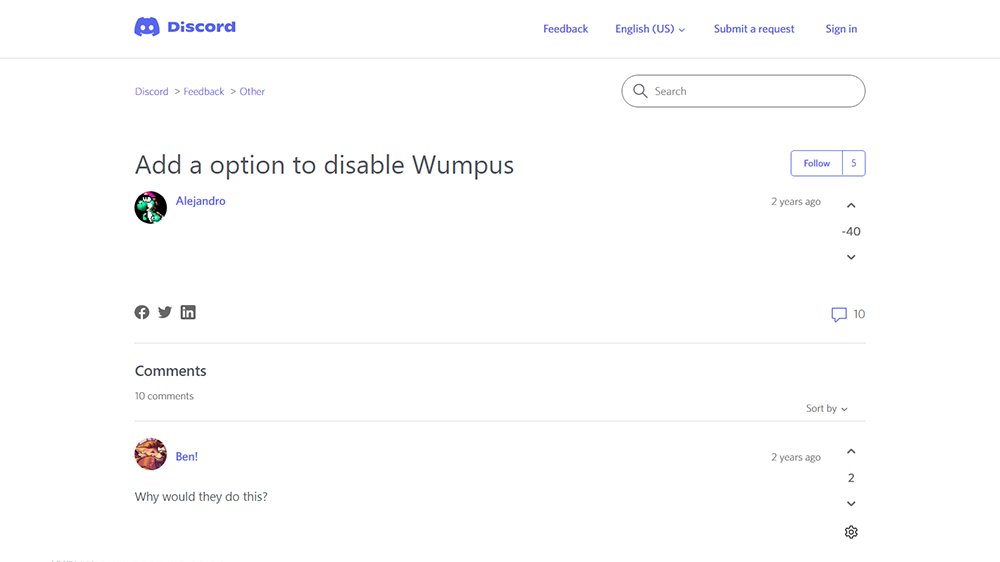Go to Feedback breadcrumb link
This screenshot has width=1000, height=562.
[x=203, y=91]
